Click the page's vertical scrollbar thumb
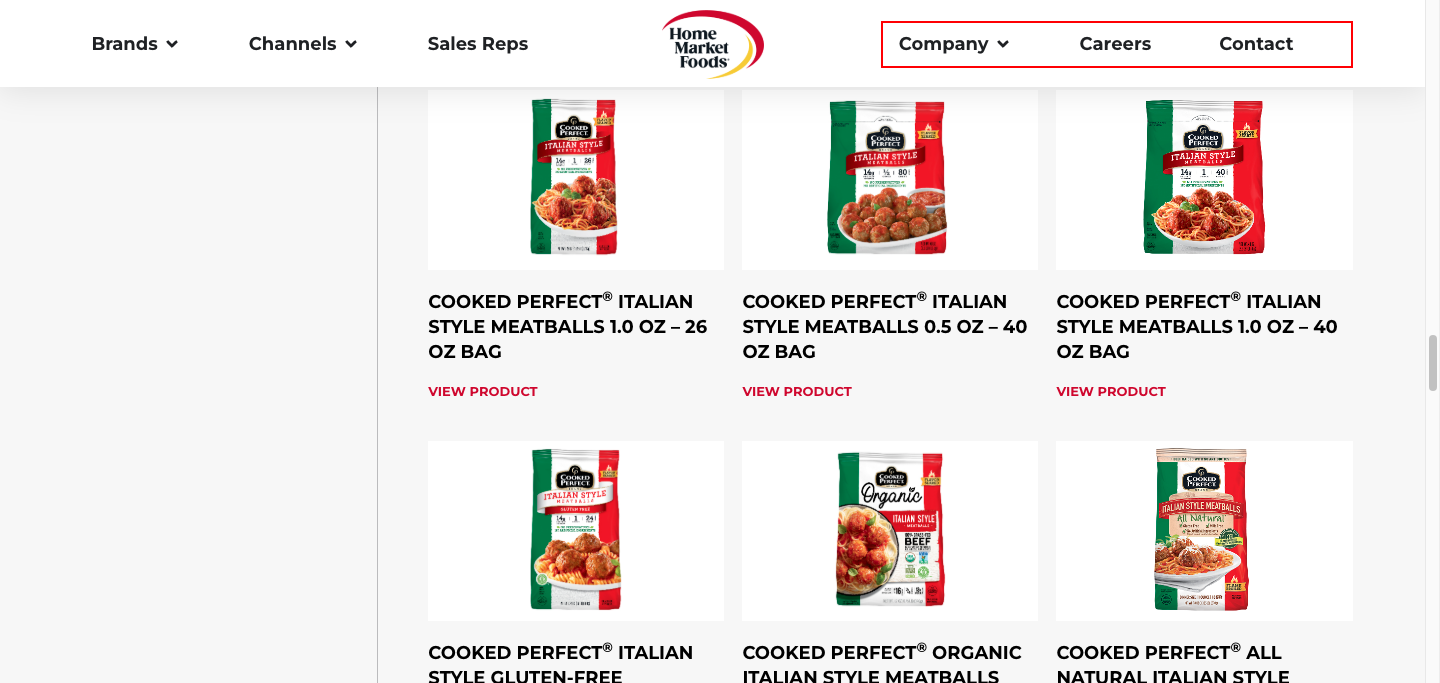The image size is (1440, 683). pos(1432,362)
